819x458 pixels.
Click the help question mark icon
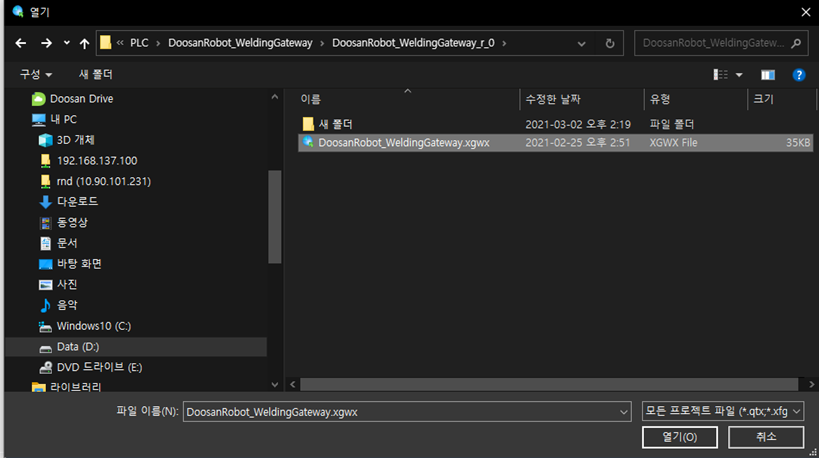(x=798, y=75)
